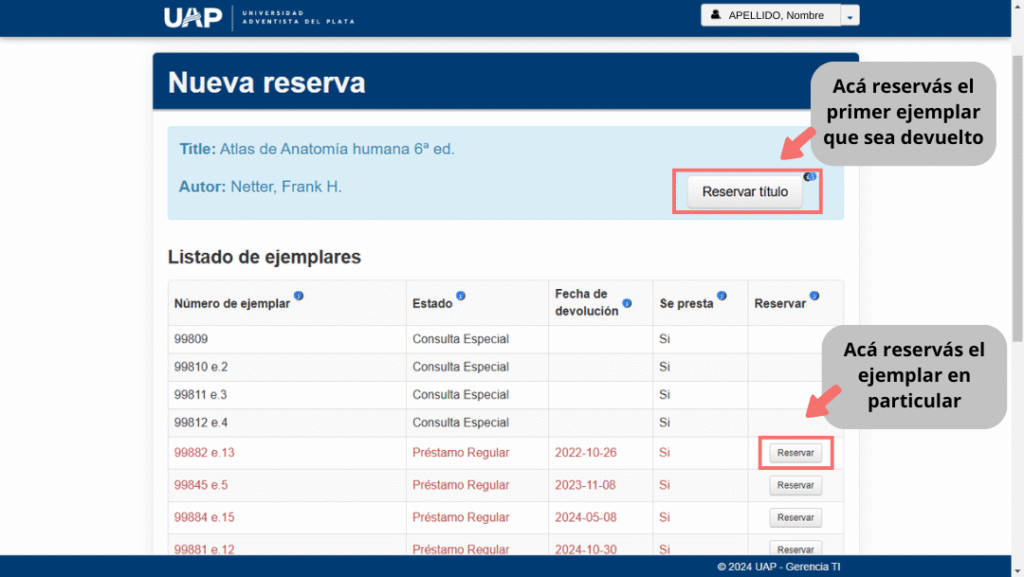This screenshot has width=1024, height=577.
Task: Expand the user account dropdown arrow
Action: [849, 16]
